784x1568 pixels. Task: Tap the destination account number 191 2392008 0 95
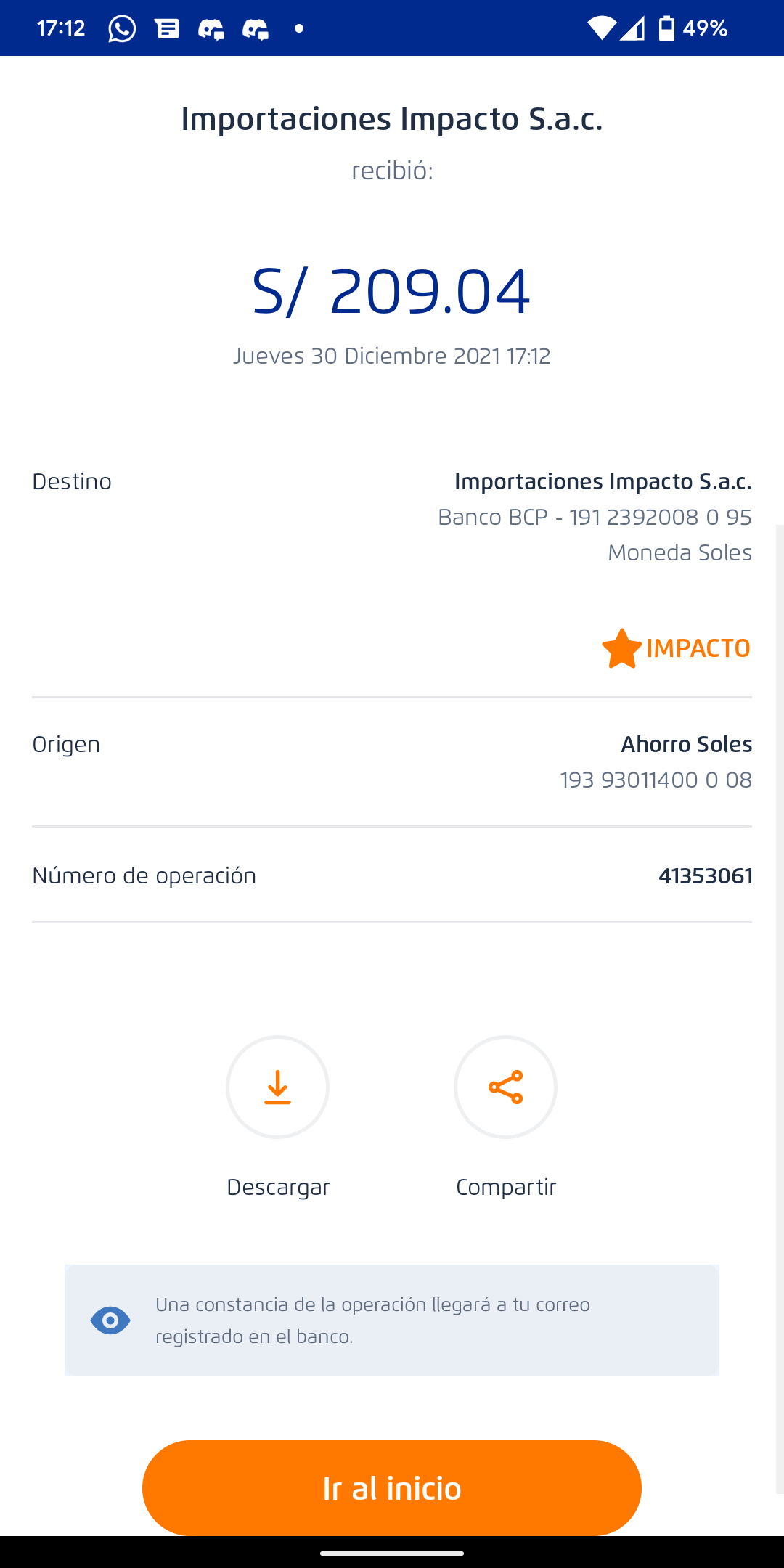click(660, 518)
